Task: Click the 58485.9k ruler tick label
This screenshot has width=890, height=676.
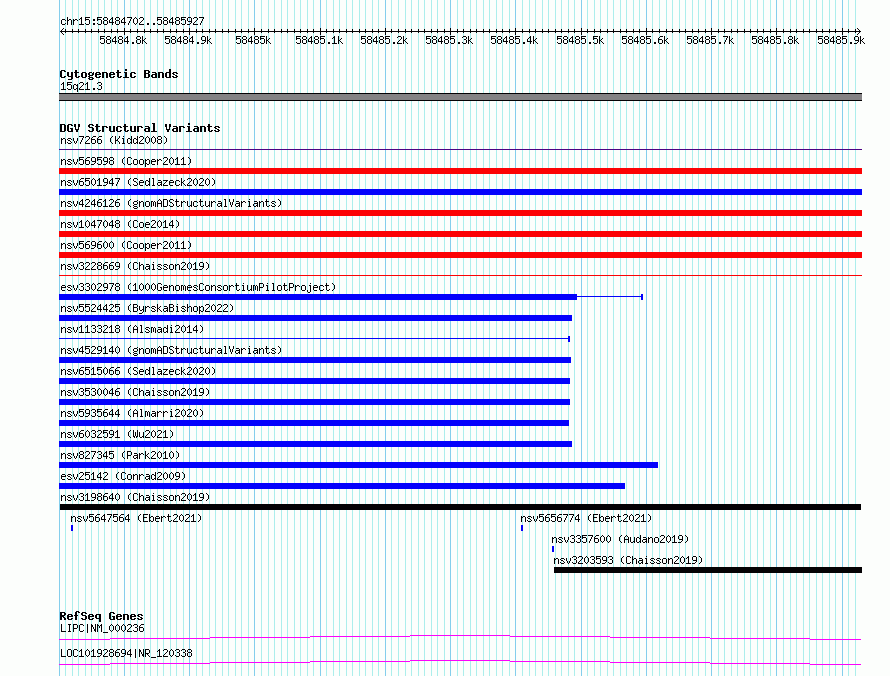Action: point(841,40)
